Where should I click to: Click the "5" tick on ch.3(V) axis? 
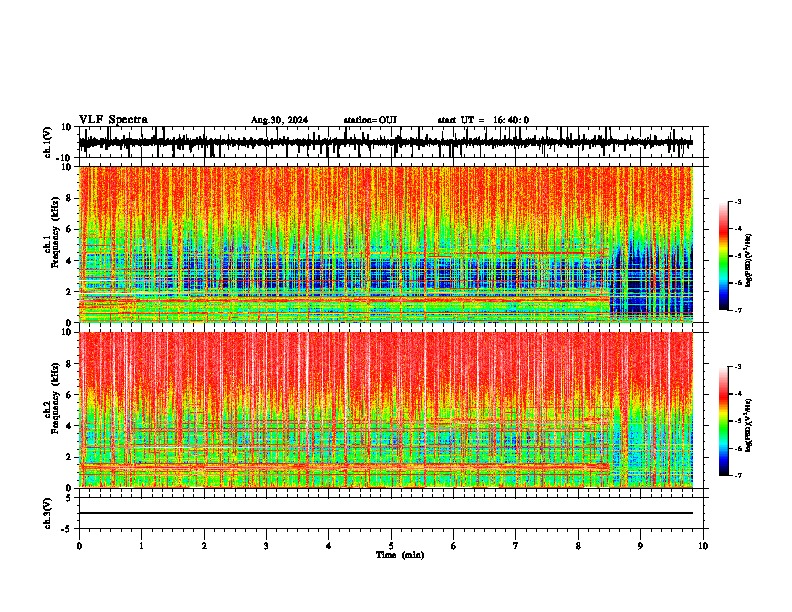69,497
